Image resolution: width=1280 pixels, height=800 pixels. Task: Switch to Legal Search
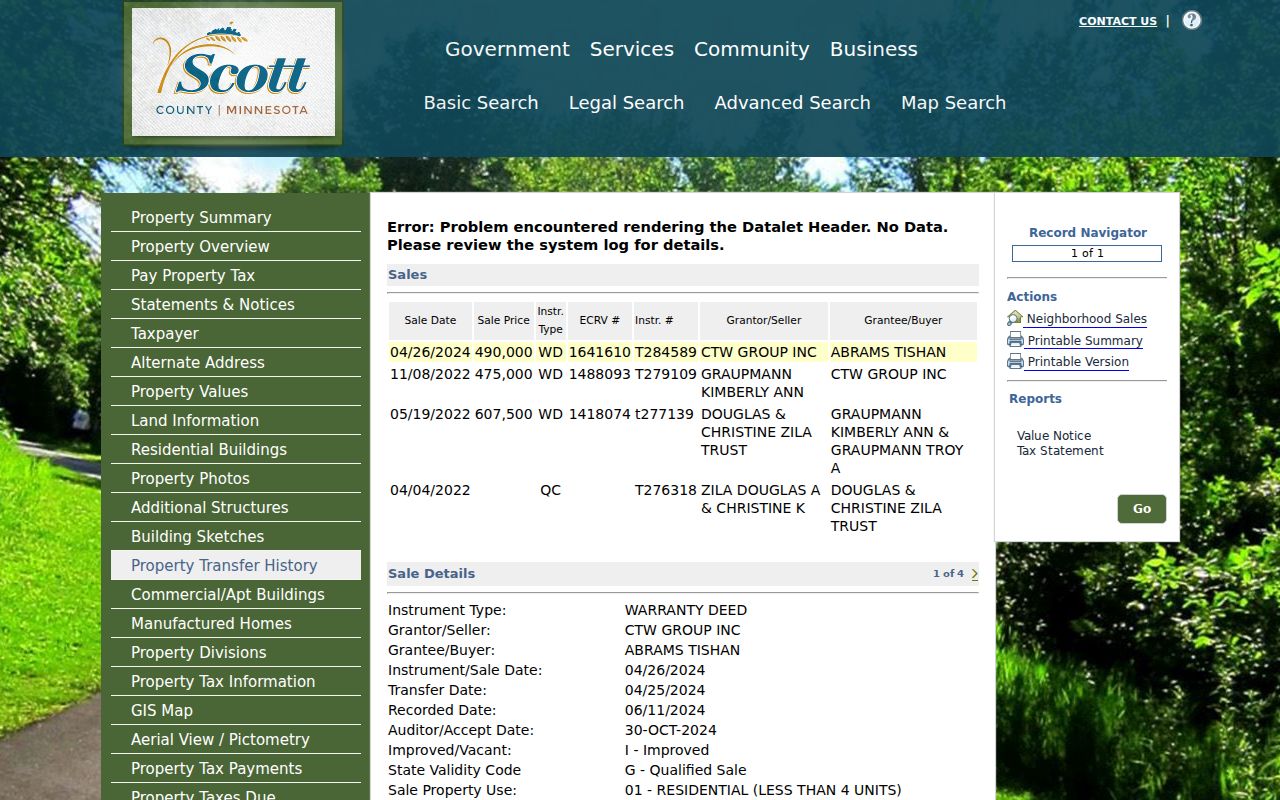pos(626,103)
